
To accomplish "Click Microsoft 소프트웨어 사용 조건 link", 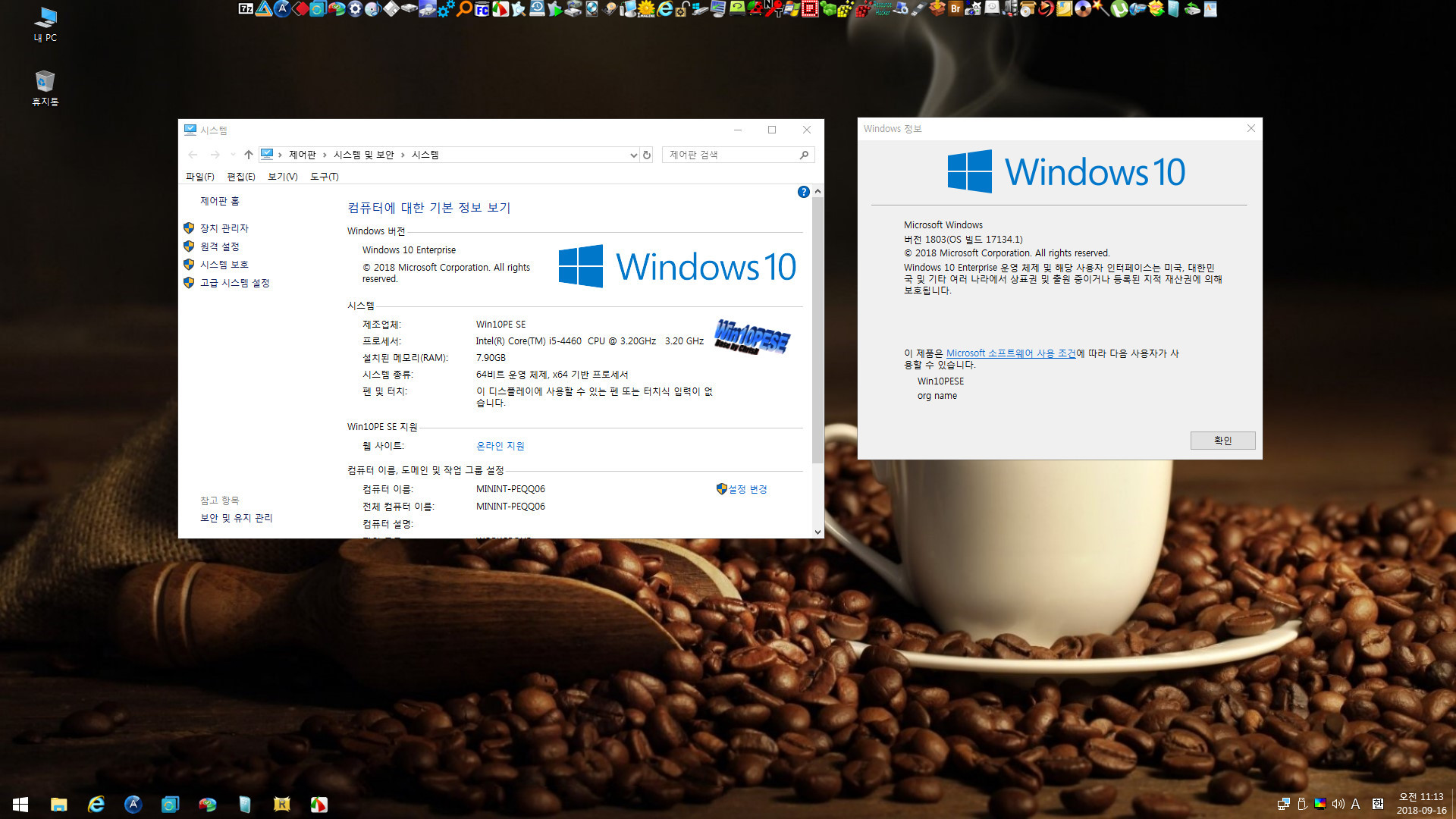I will tap(1011, 353).
